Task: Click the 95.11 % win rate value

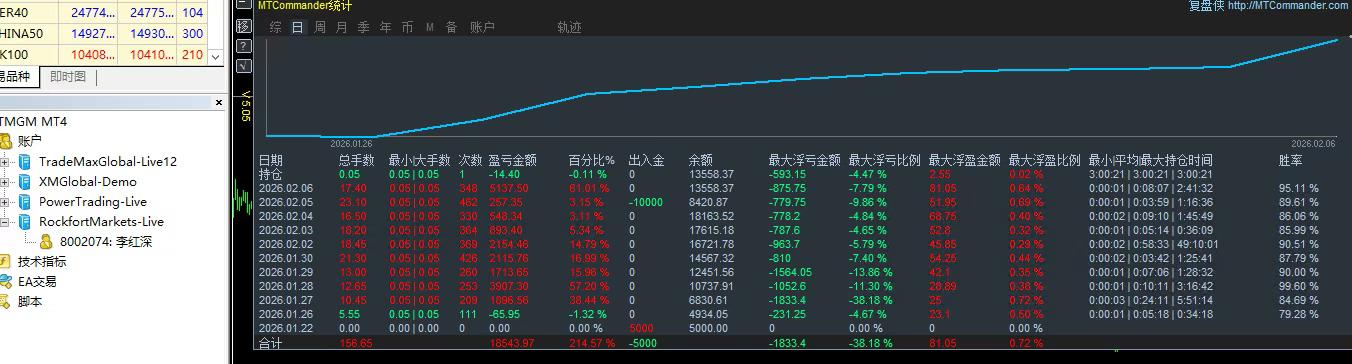Action: (1299, 188)
